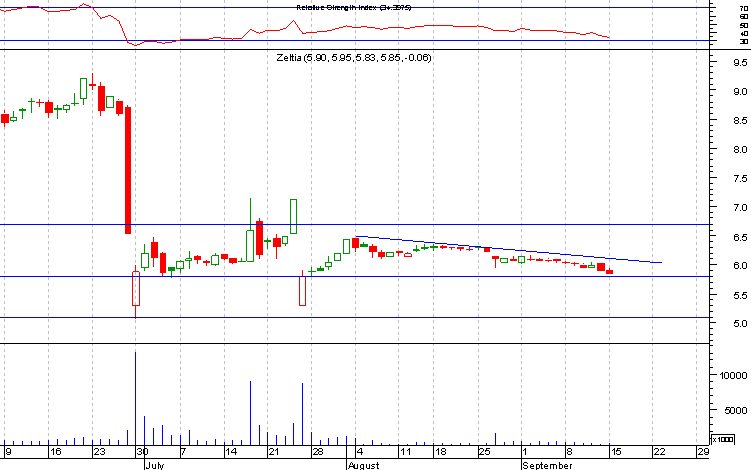Click the tallest volume bar near June 30

(x=135, y=399)
